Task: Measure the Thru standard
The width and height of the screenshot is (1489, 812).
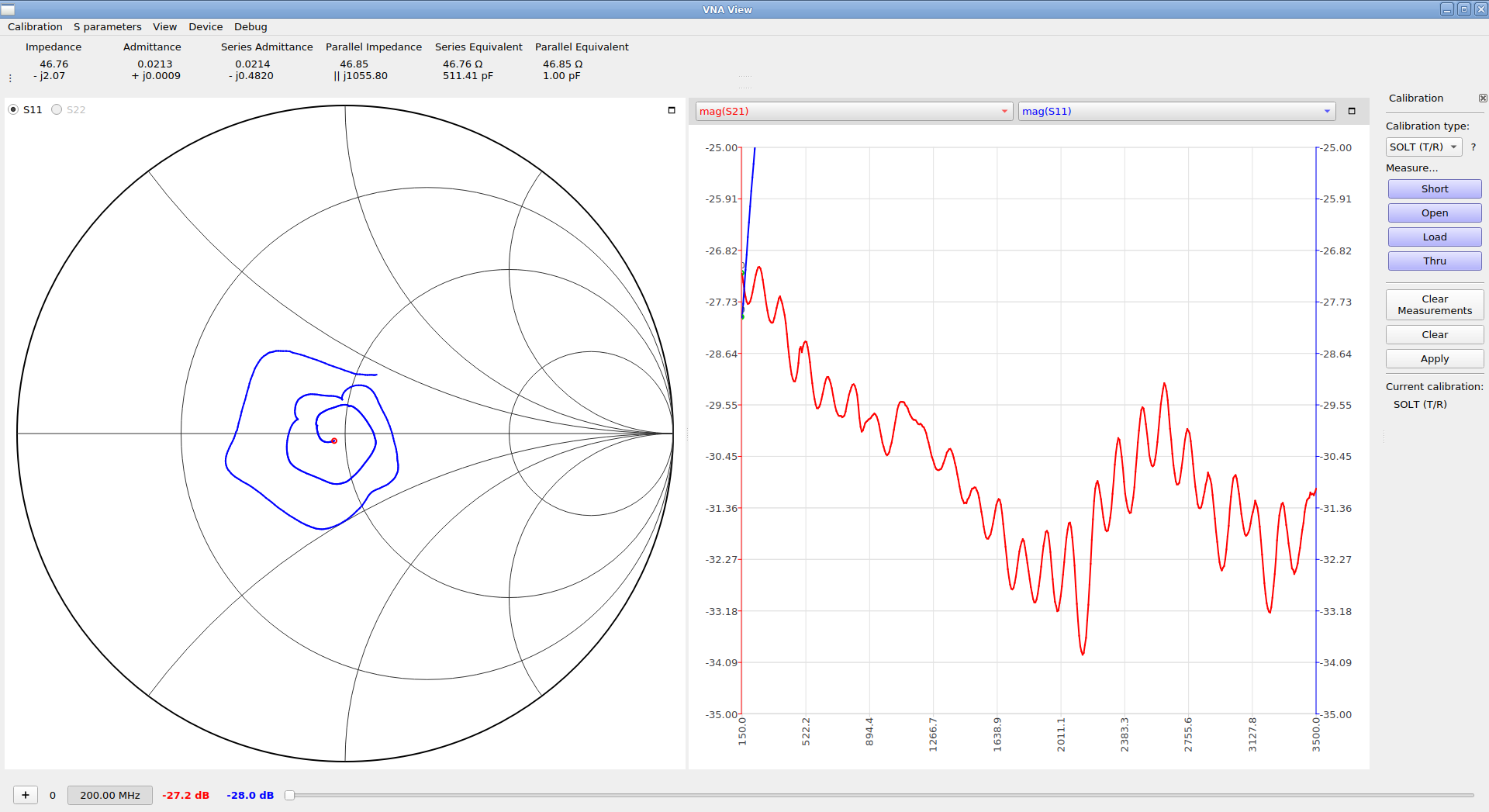Action: [1435, 261]
